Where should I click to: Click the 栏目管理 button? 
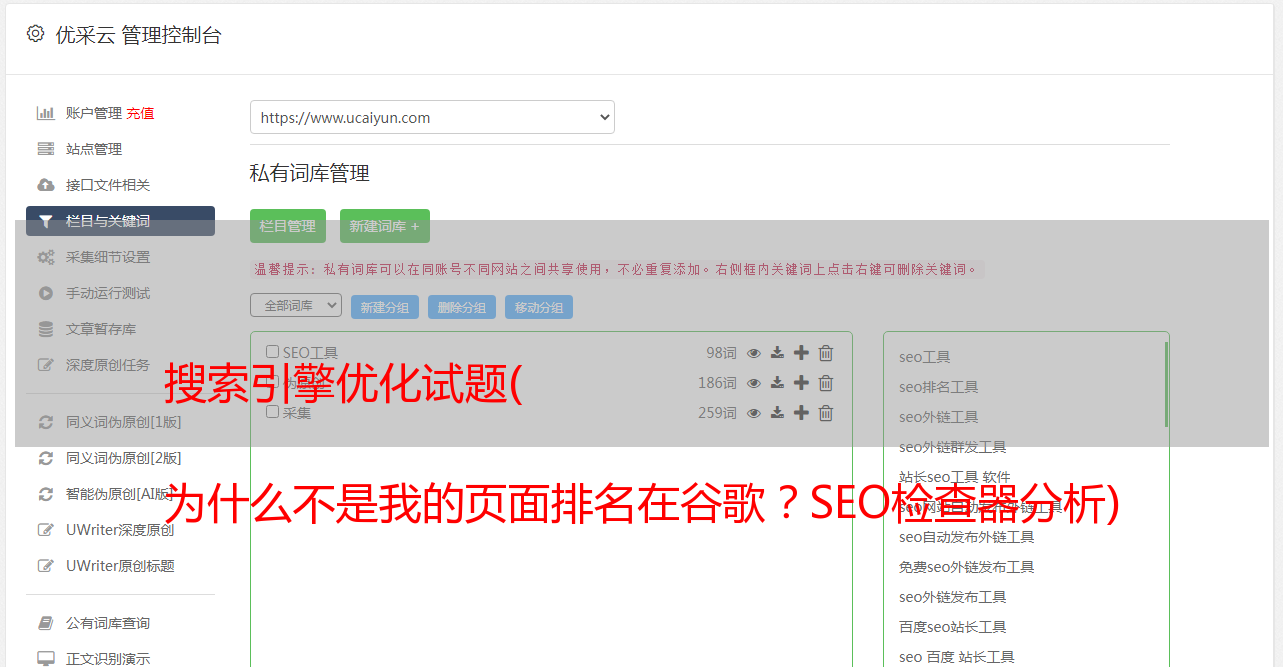point(288,226)
